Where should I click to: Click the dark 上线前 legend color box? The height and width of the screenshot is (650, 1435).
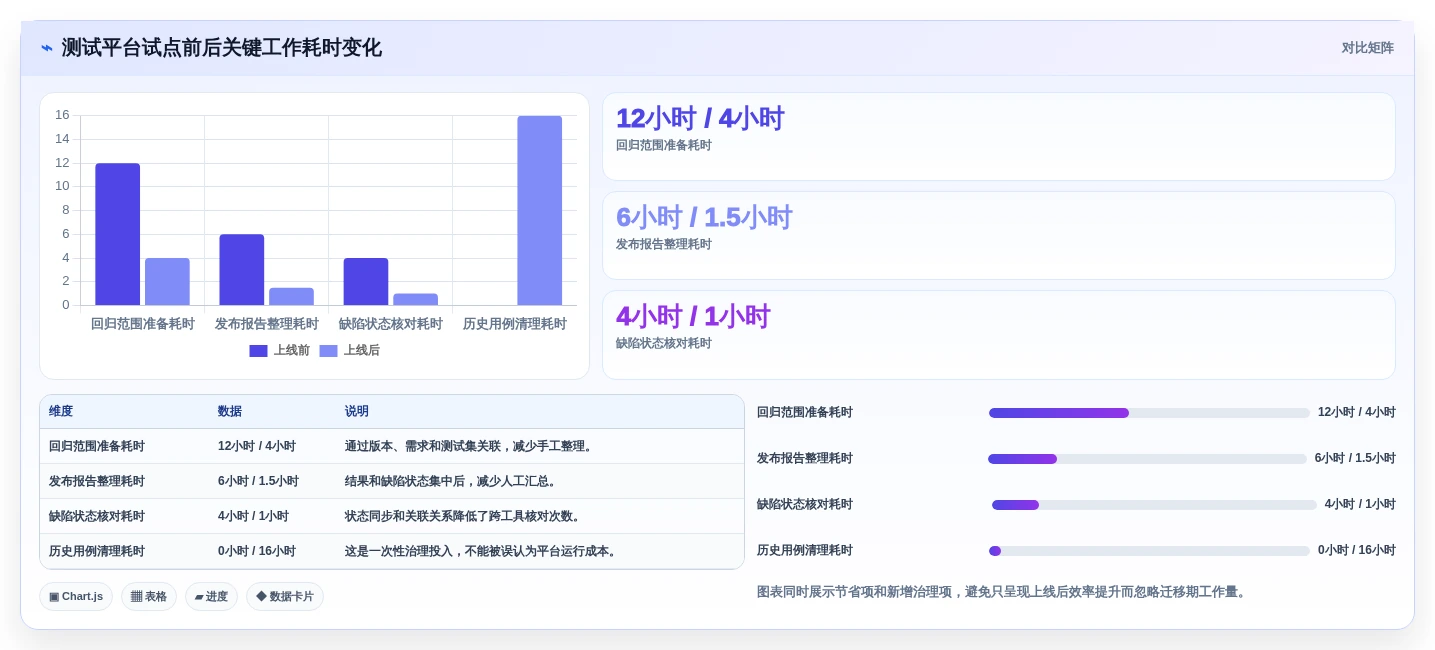[258, 351]
